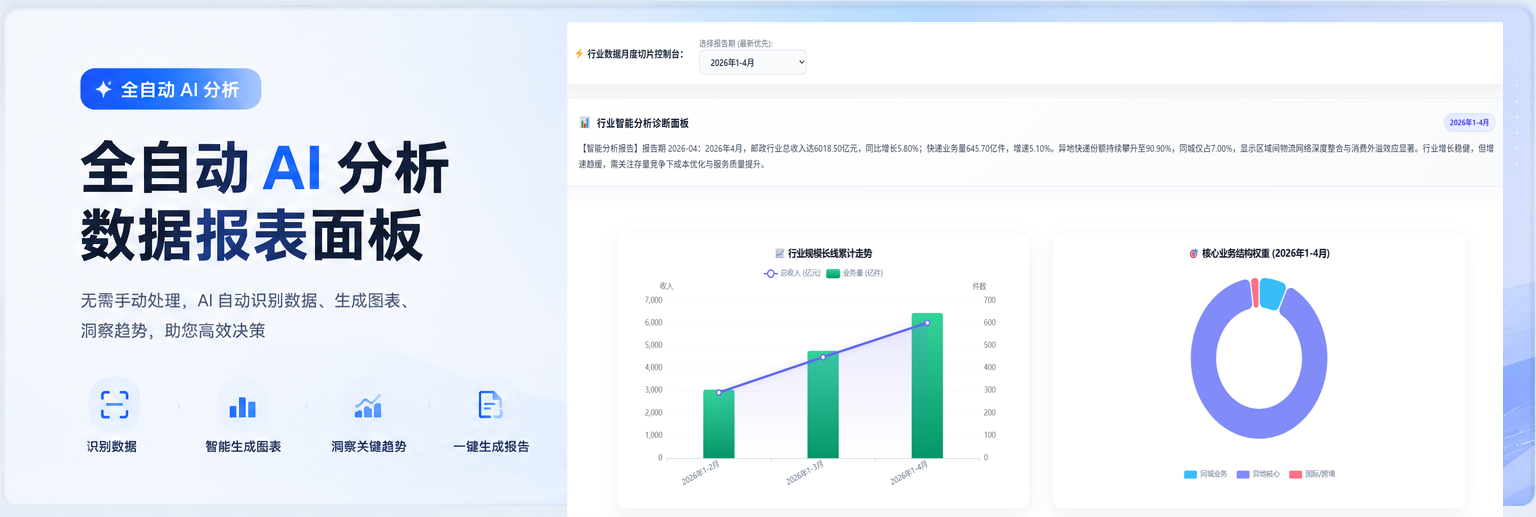Image resolution: width=1536 pixels, height=517 pixels.
Task: Click the 选择报告期 (最新优先) label
Action: (x=735, y=43)
